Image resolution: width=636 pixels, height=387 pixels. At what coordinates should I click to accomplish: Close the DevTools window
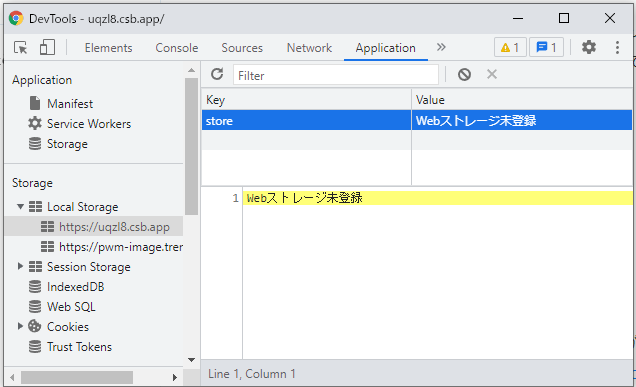[x=610, y=18]
